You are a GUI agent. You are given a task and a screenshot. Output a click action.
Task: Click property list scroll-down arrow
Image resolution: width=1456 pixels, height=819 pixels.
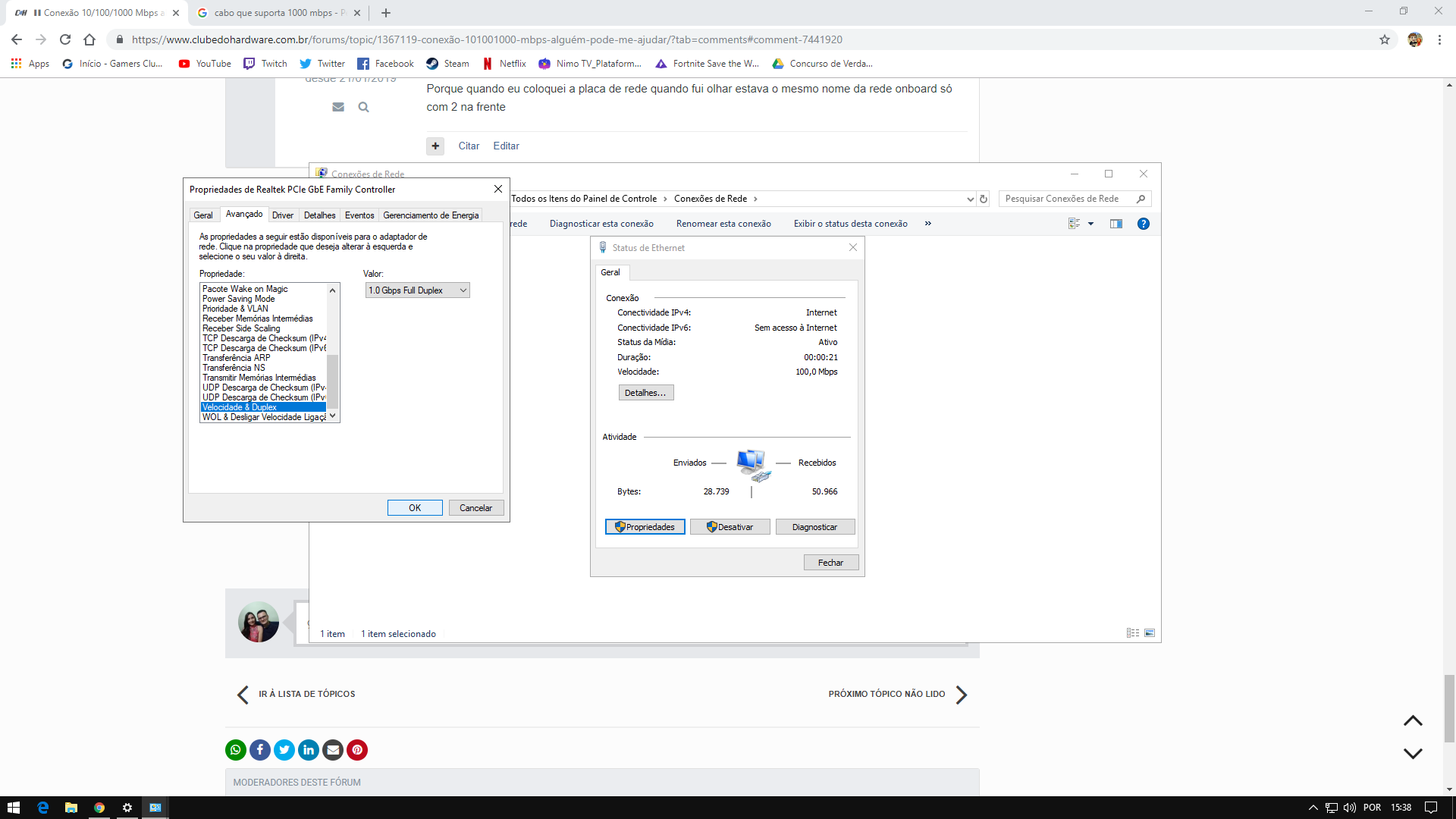[x=332, y=416]
